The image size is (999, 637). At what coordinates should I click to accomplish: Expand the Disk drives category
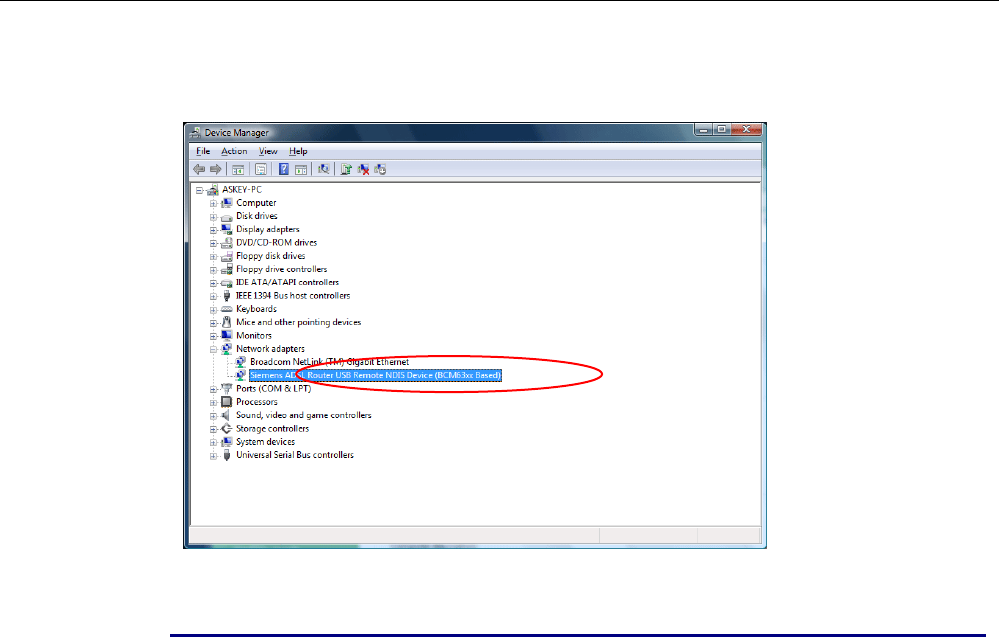click(x=213, y=217)
